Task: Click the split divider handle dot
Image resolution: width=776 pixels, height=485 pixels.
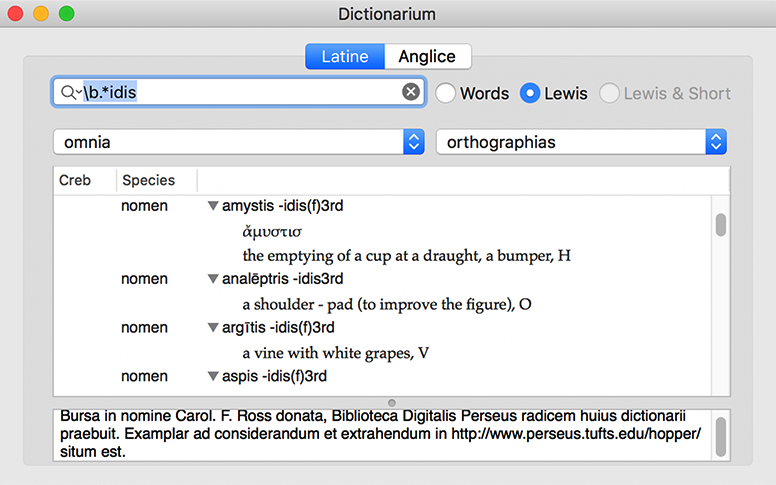Action: (391, 403)
